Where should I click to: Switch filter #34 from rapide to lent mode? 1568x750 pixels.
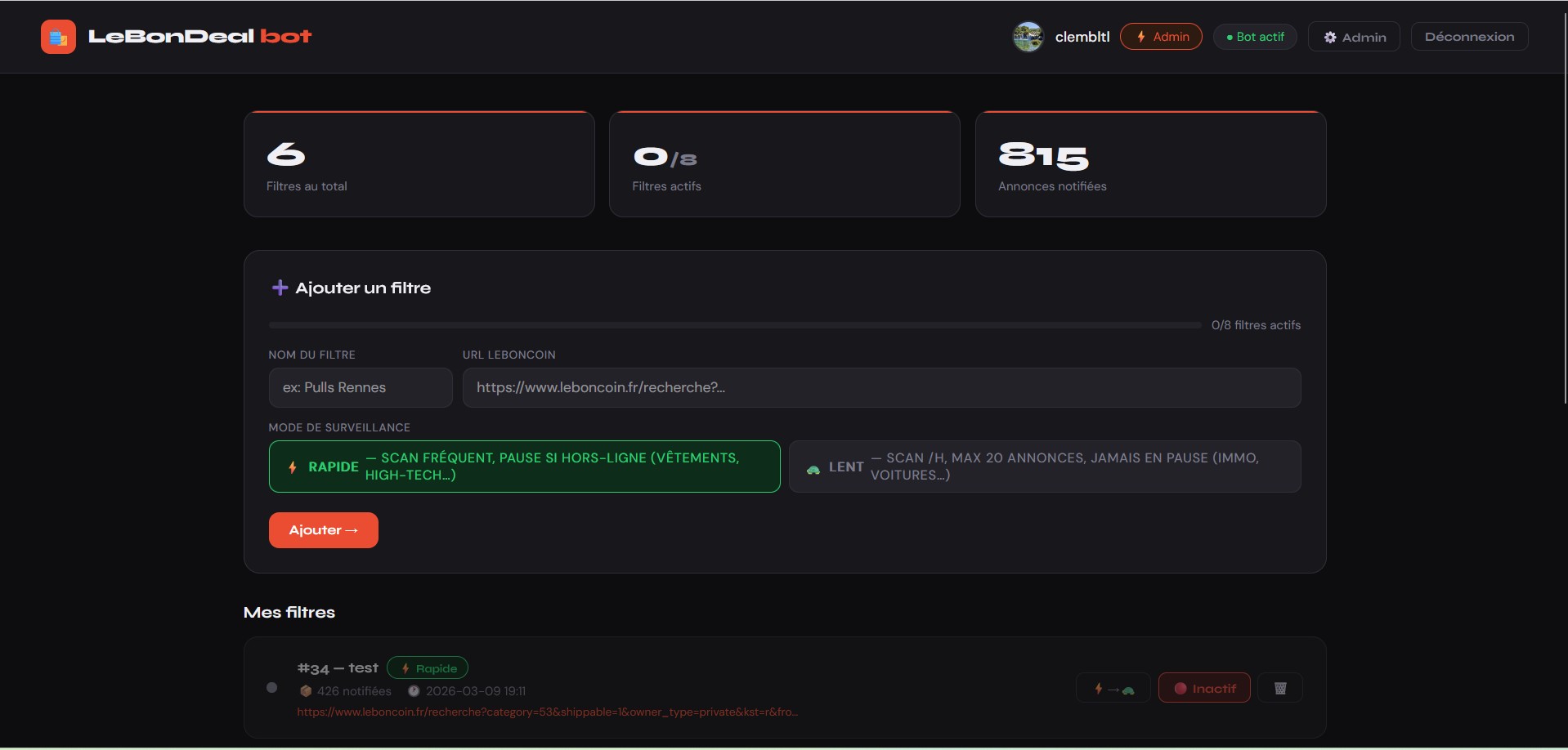tap(1113, 687)
